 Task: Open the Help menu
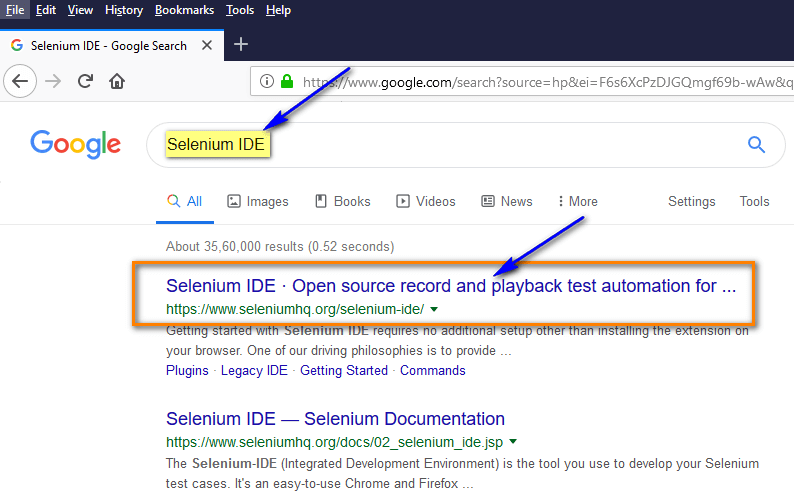pyautogui.click(x=278, y=10)
